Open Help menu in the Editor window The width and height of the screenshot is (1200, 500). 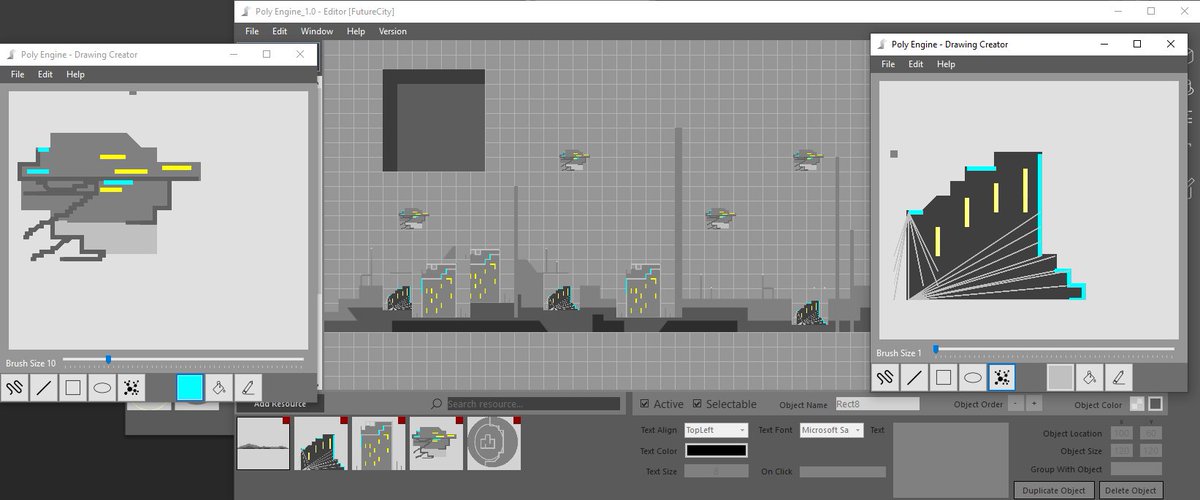[356, 31]
